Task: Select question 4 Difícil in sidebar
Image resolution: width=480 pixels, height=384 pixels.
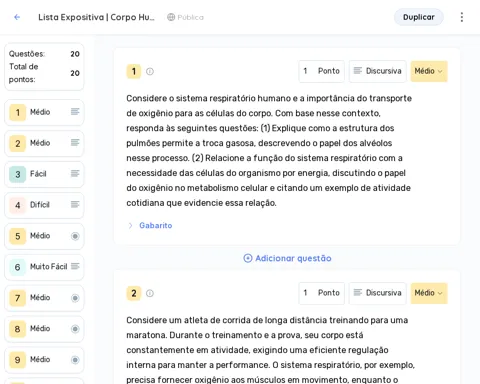Action: coord(44,205)
